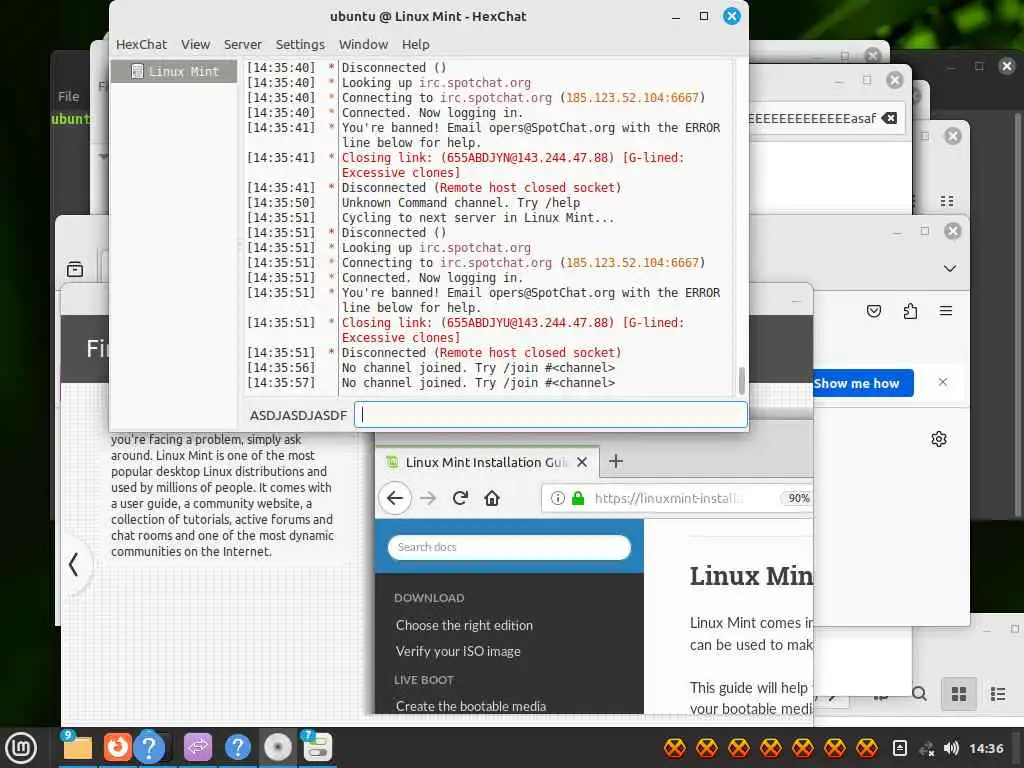Open a new browser tab with plus
Image resolution: width=1024 pixels, height=768 pixels.
(615, 462)
